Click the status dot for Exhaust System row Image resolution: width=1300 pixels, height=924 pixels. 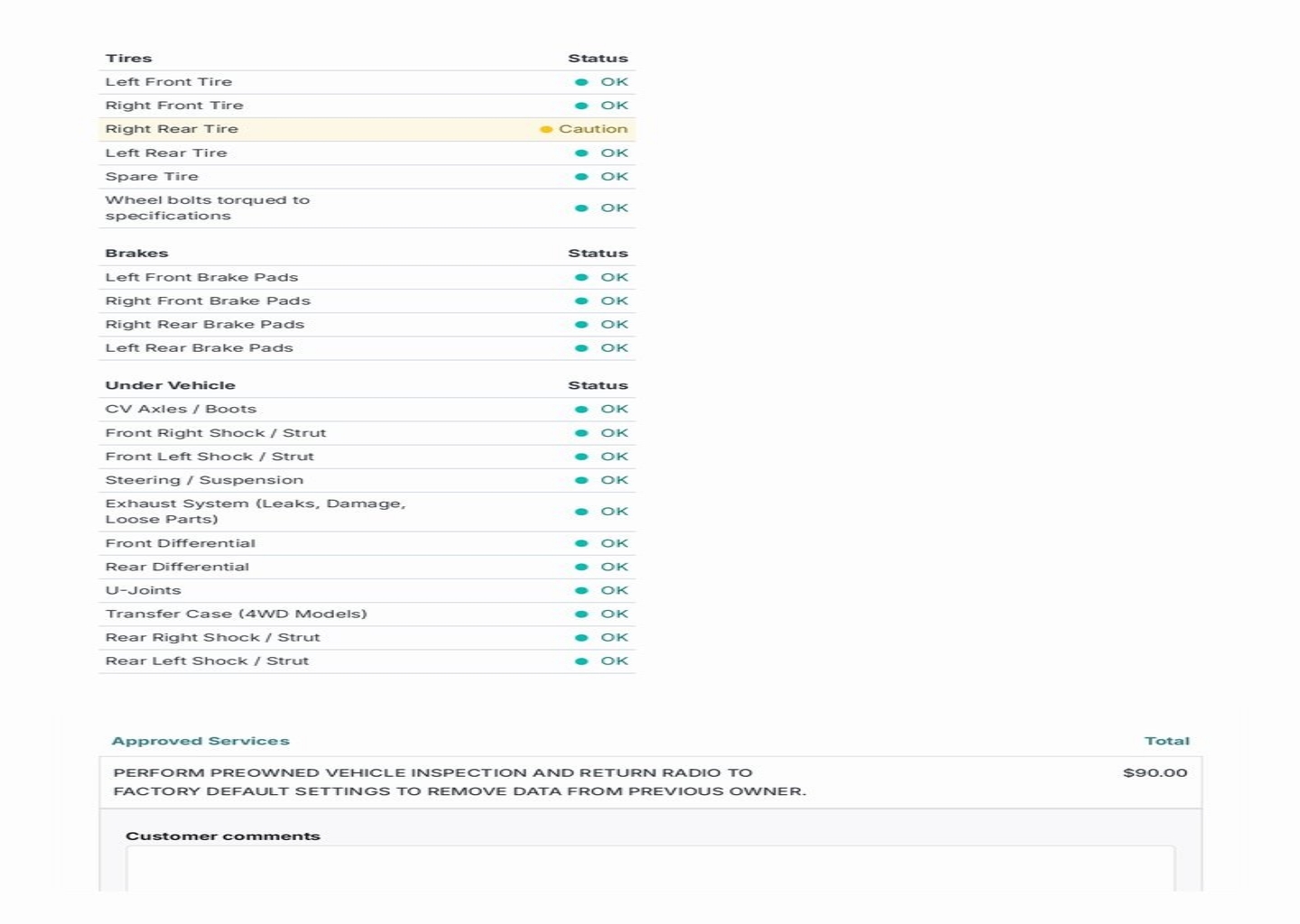[581, 512]
